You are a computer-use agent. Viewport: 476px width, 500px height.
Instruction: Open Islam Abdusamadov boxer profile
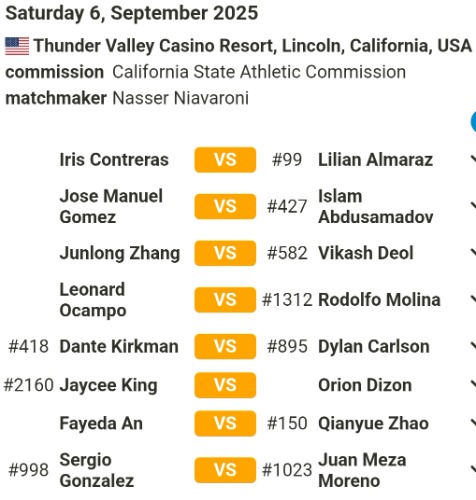(376, 206)
